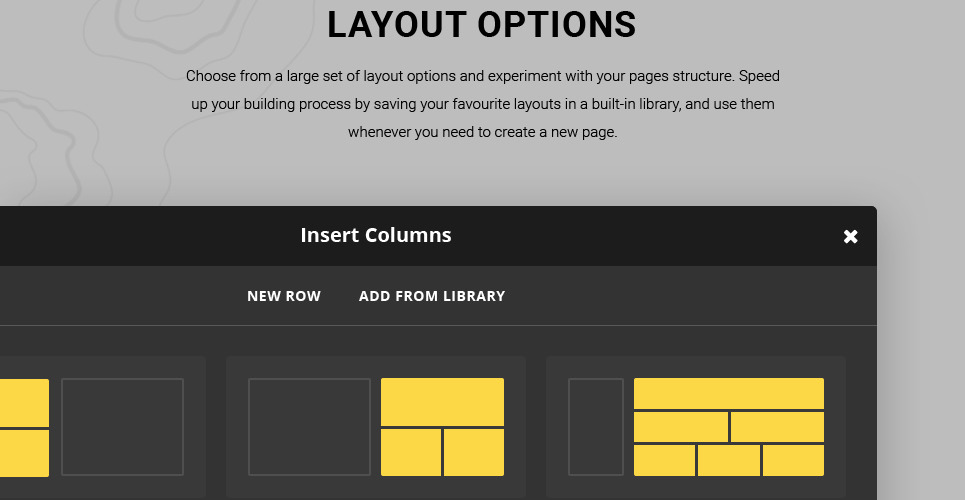The height and width of the screenshot is (500, 965).
Task: Pick the wide top yellow cell in the middle layout
Action: pos(442,401)
